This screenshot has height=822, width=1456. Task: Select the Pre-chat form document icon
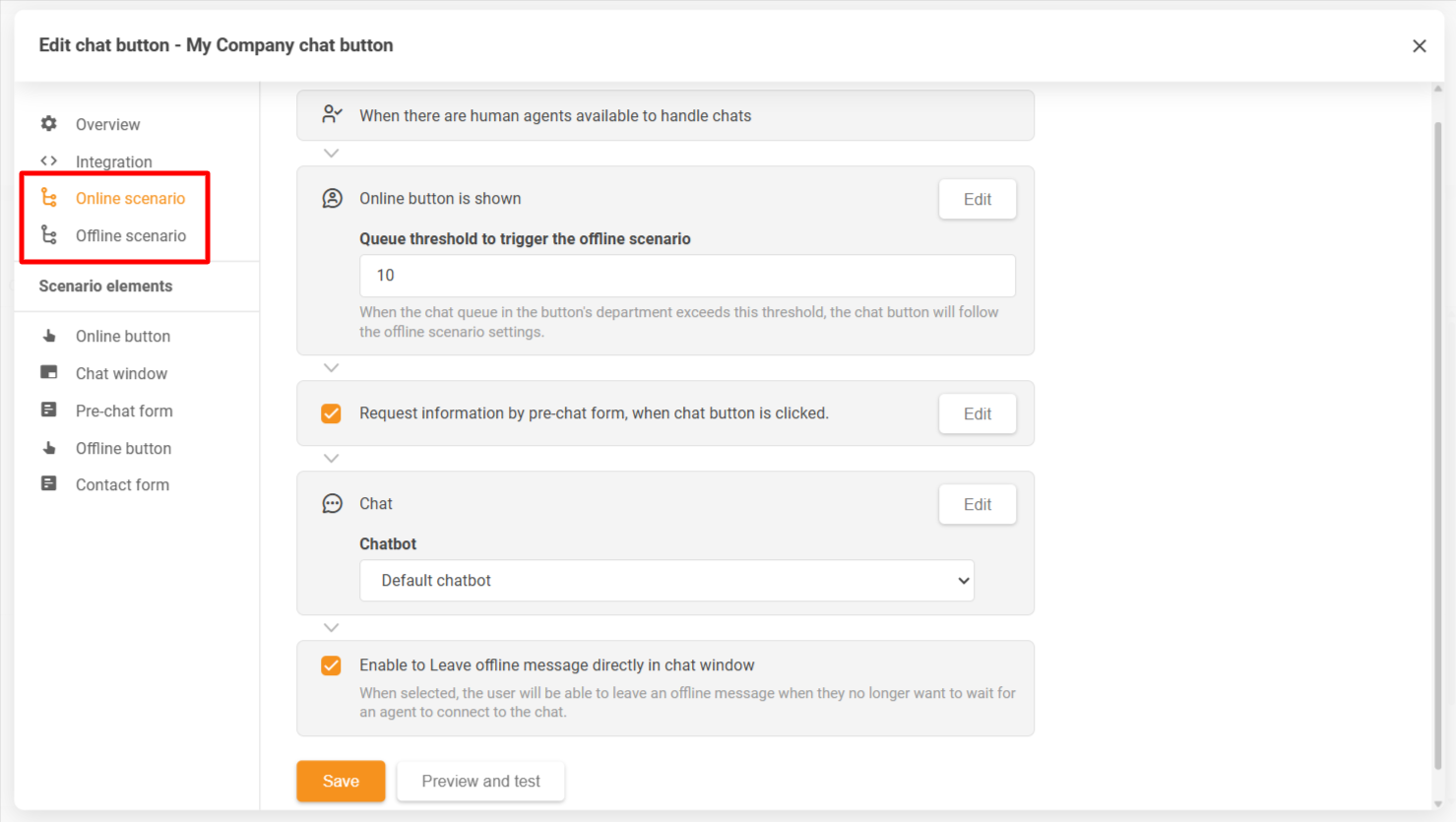(x=48, y=411)
